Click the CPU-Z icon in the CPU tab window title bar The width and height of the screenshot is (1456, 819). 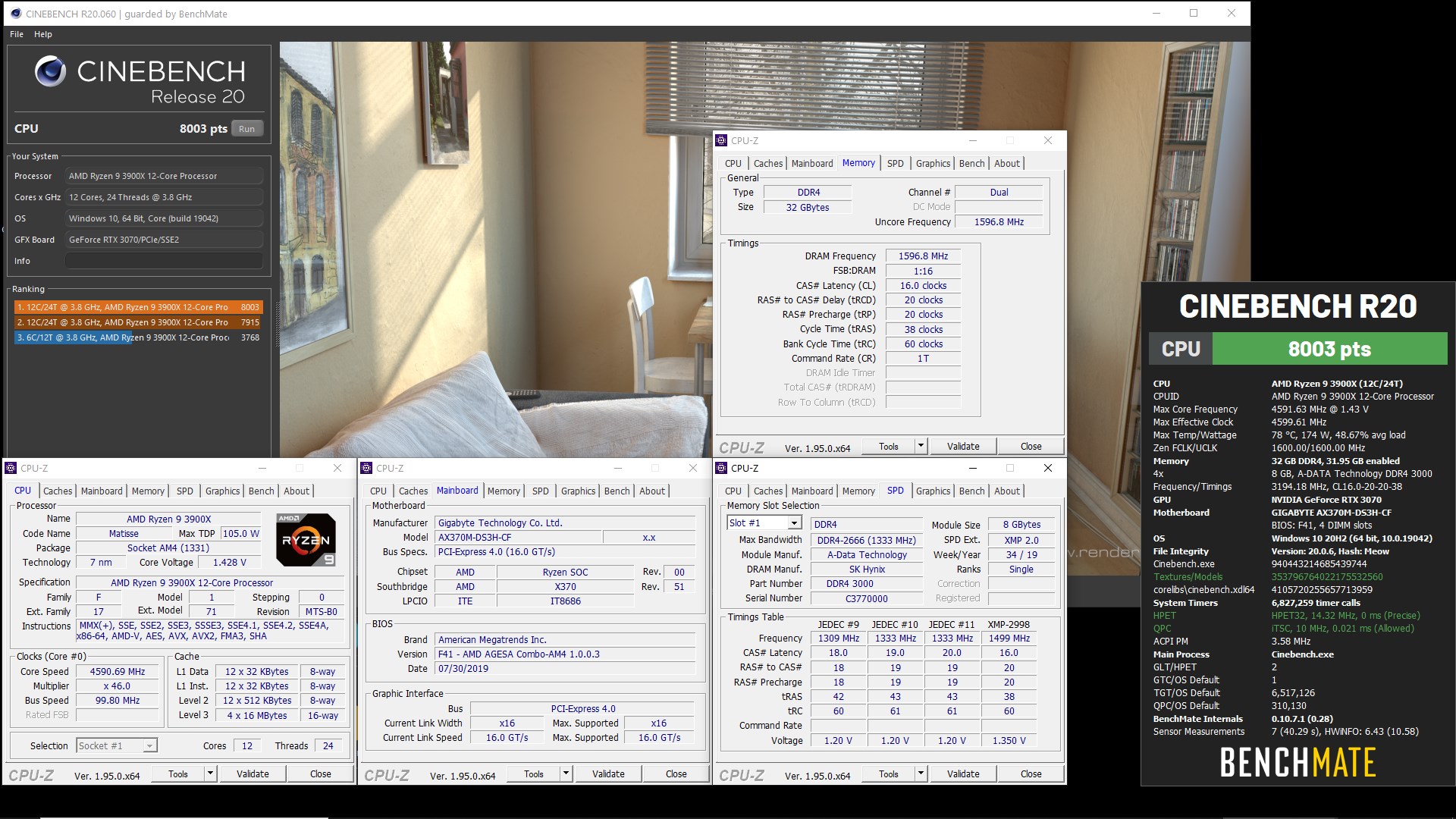click(x=11, y=468)
